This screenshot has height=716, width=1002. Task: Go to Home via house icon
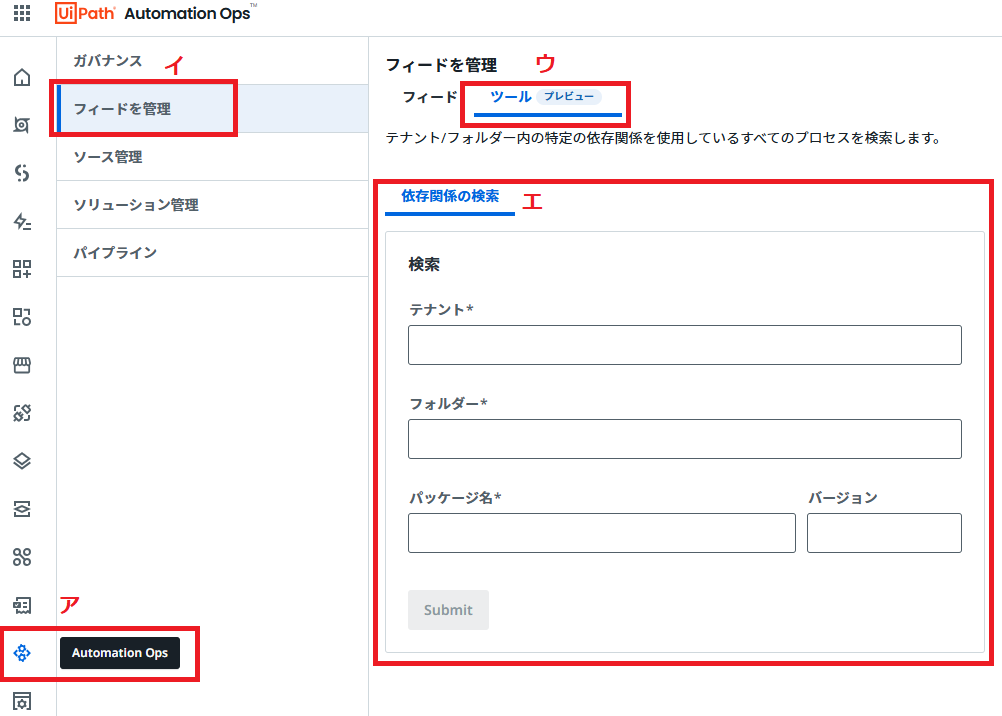[x=22, y=77]
